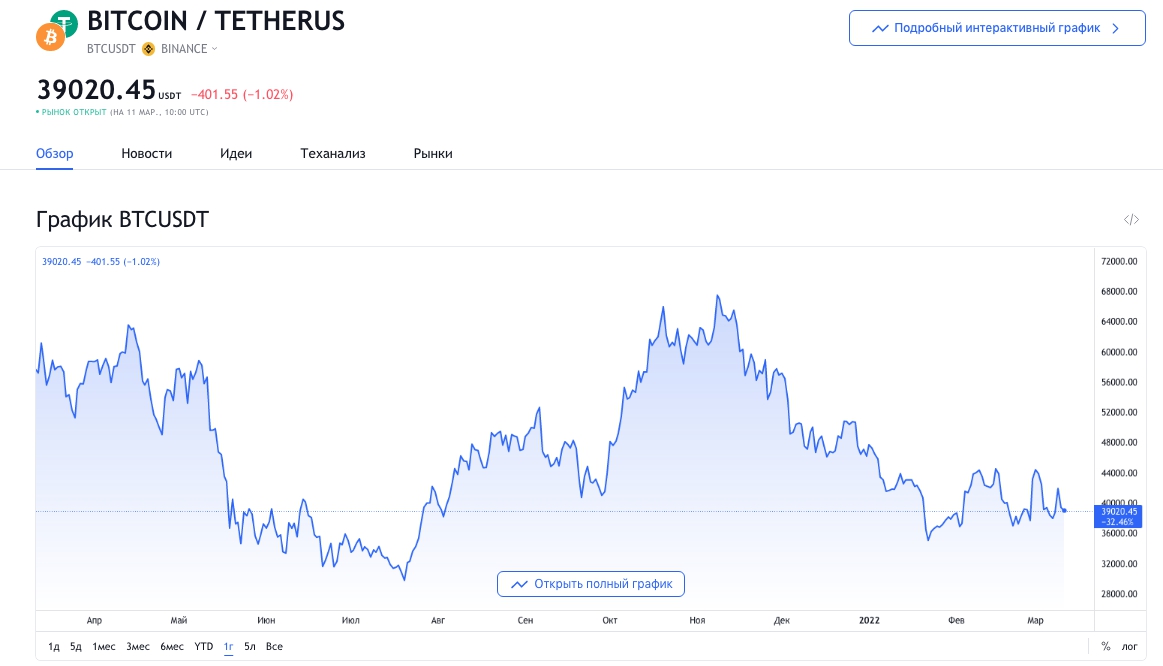Select the Рынки tab
The image size is (1163, 666).
pos(433,154)
